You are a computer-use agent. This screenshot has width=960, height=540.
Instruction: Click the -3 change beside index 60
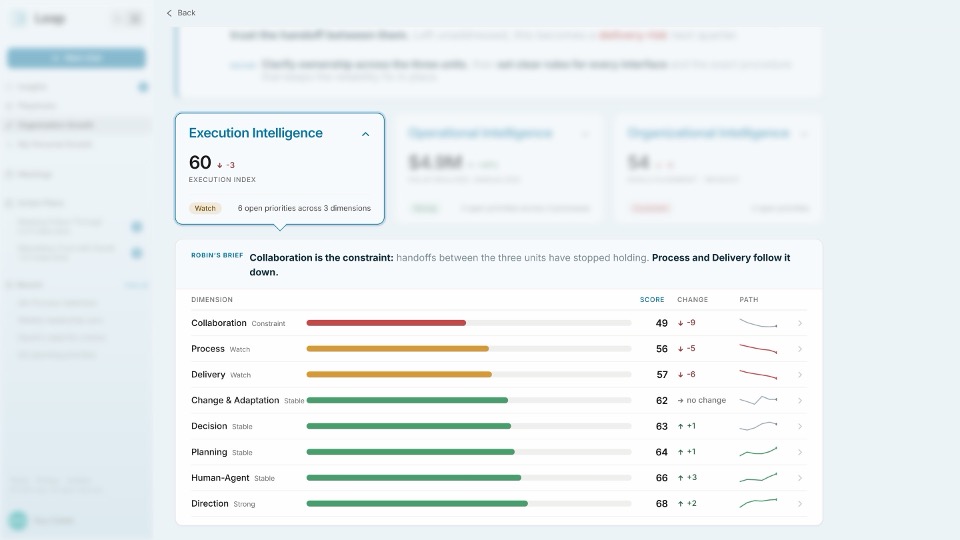click(x=226, y=165)
